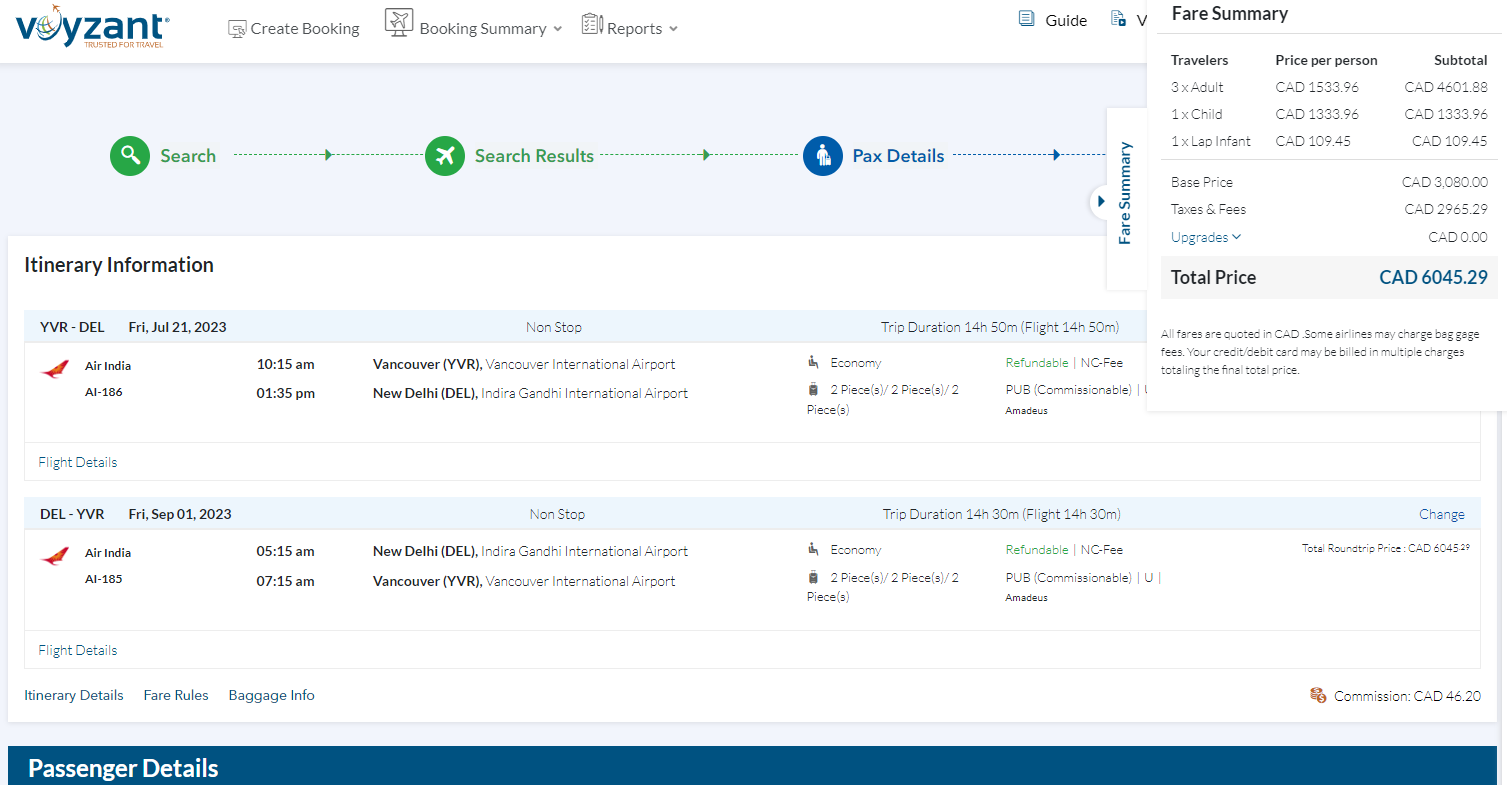1507x785 pixels.
Task: Click the Voyzant logo
Action: click(x=92, y=27)
